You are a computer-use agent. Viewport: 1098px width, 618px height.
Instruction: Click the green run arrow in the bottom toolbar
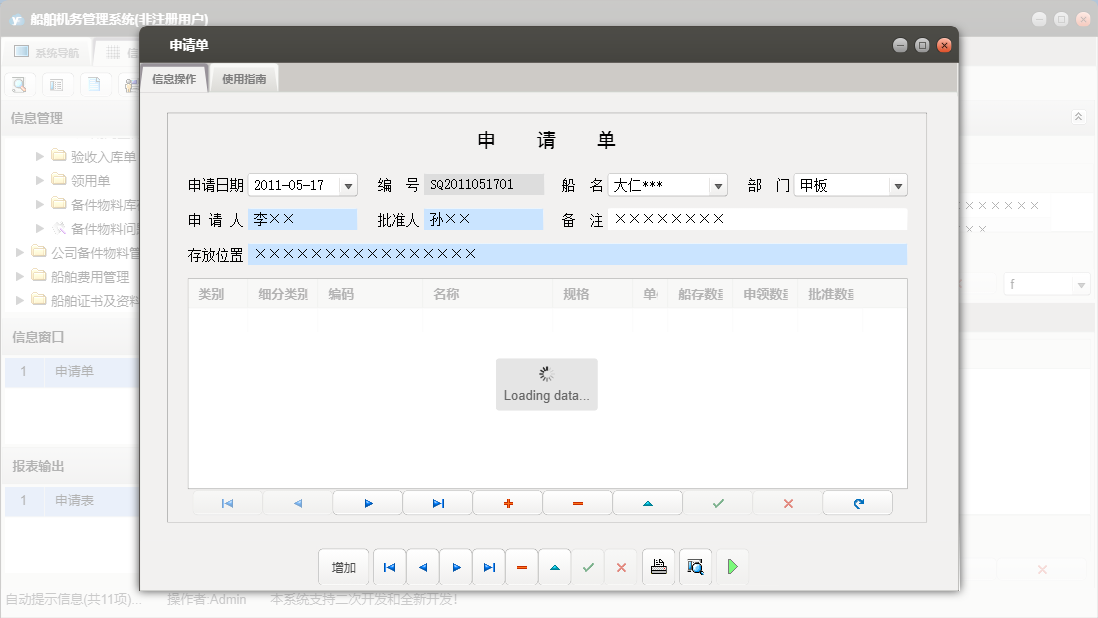tap(732, 567)
